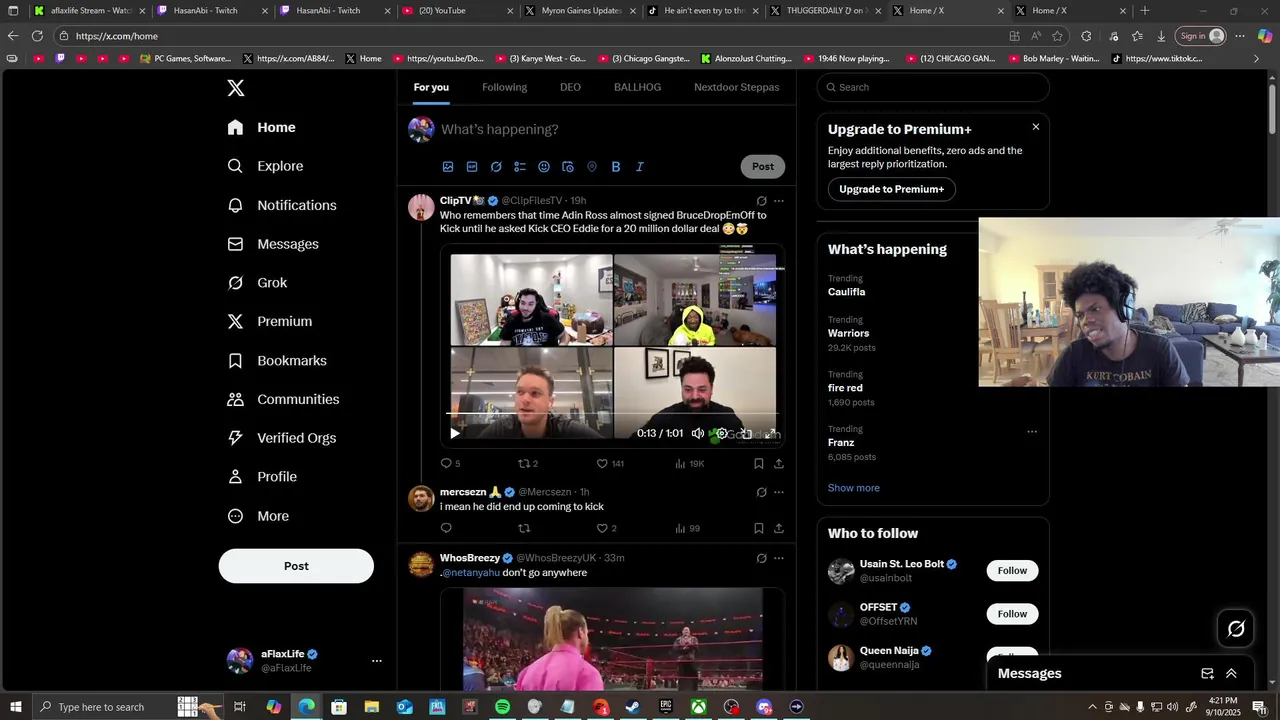Select the For you tab
The height and width of the screenshot is (720, 1280).
(431, 87)
